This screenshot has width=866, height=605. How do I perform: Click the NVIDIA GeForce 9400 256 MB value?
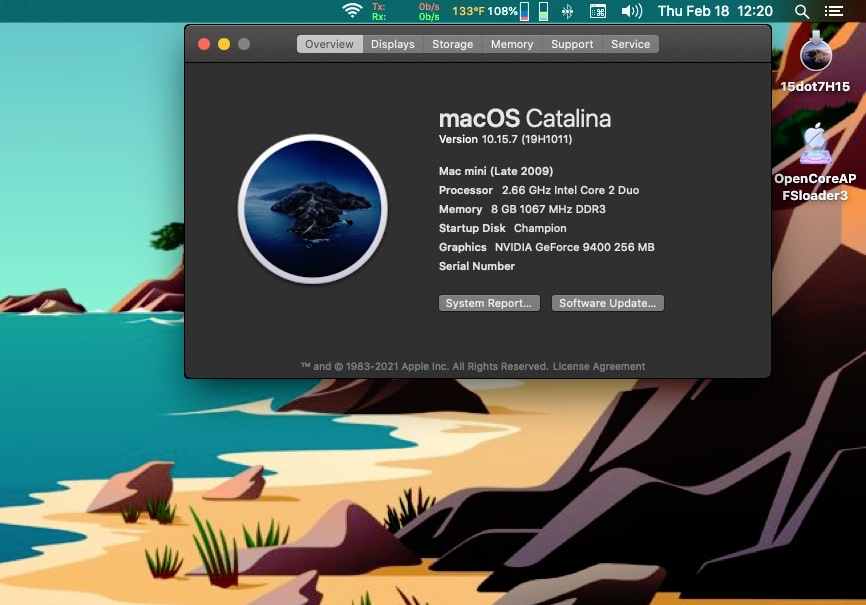pyautogui.click(x=574, y=247)
